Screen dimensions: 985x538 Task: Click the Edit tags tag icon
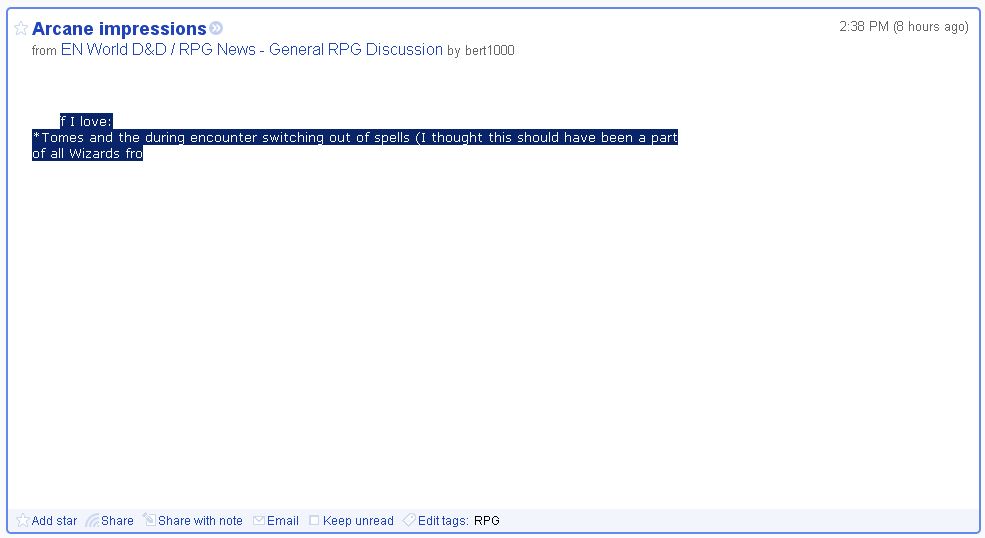[409, 520]
